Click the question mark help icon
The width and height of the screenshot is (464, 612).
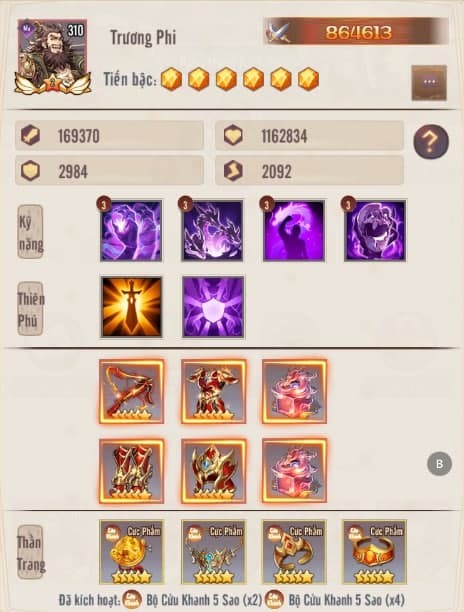431,141
